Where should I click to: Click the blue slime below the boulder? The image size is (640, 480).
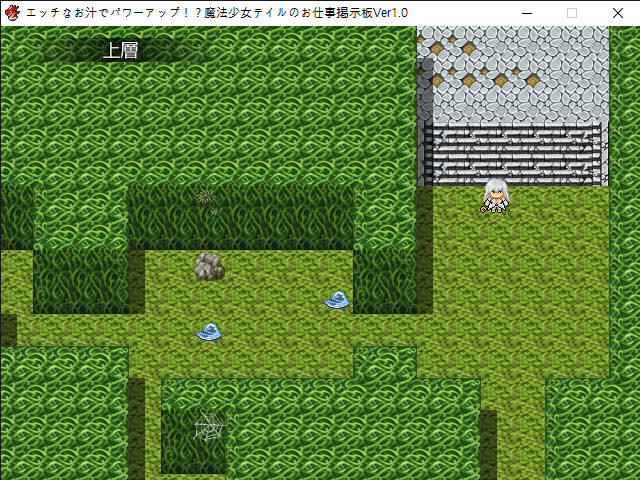point(209,331)
